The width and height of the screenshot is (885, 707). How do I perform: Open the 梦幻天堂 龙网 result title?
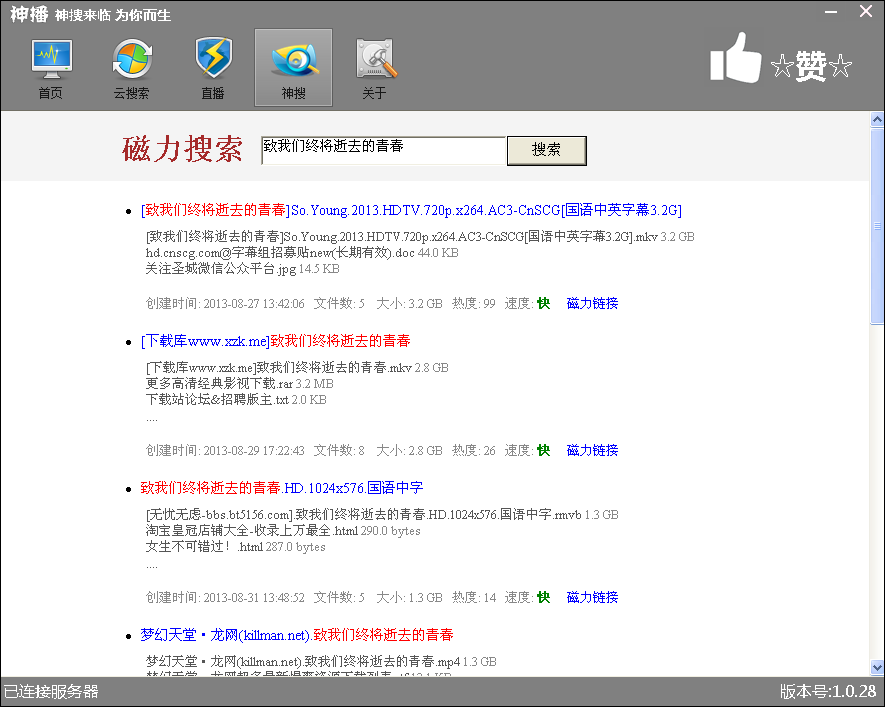coord(296,635)
